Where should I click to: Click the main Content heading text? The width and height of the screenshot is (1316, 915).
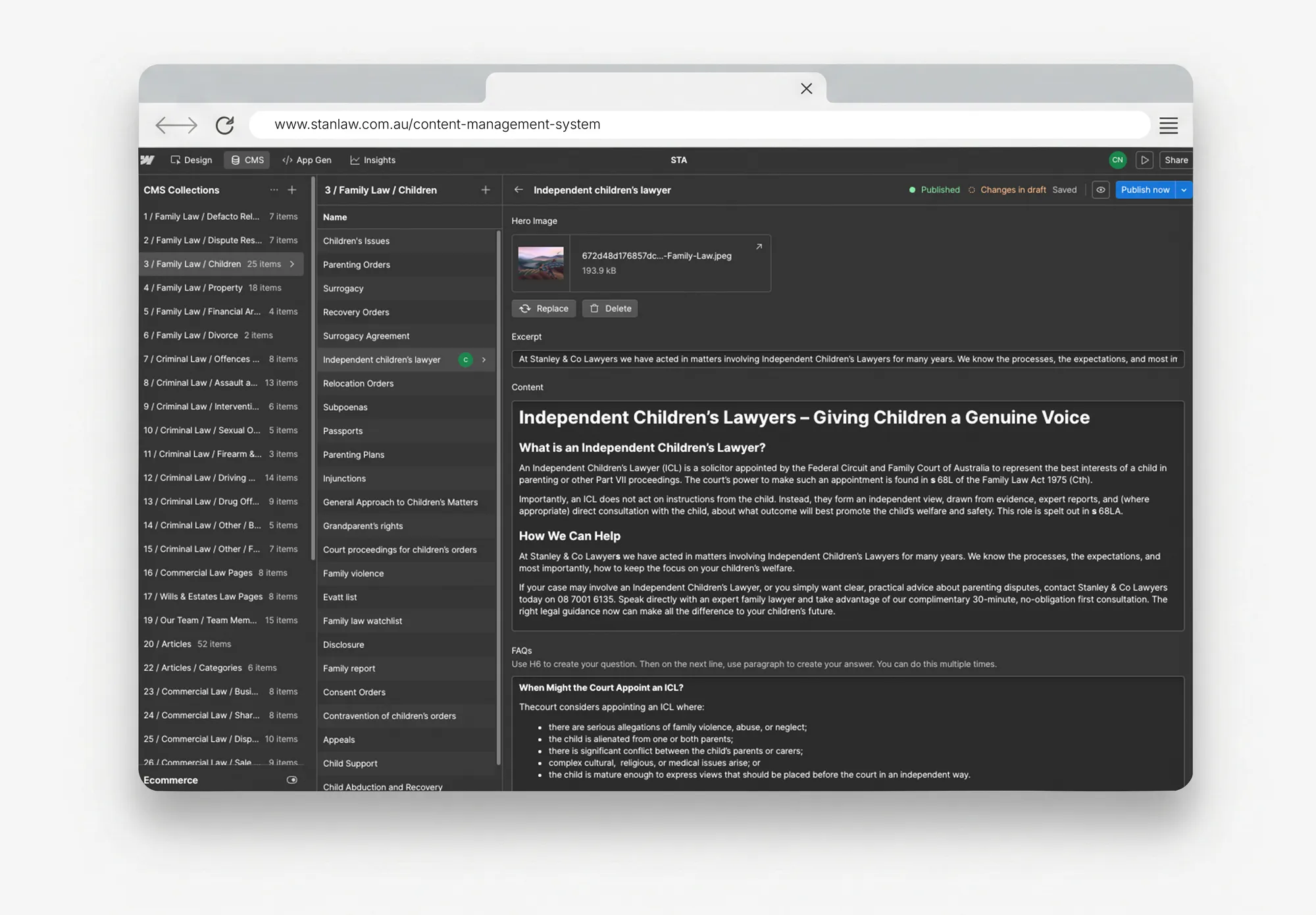coord(804,417)
